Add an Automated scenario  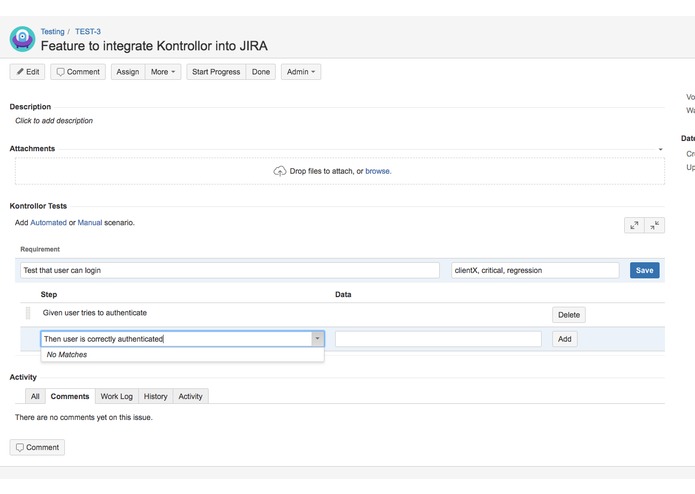(48, 222)
